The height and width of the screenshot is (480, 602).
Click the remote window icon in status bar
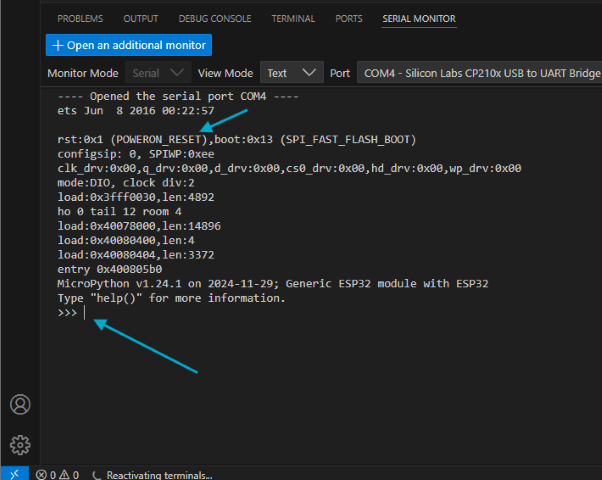pyautogui.click(x=14, y=474)
